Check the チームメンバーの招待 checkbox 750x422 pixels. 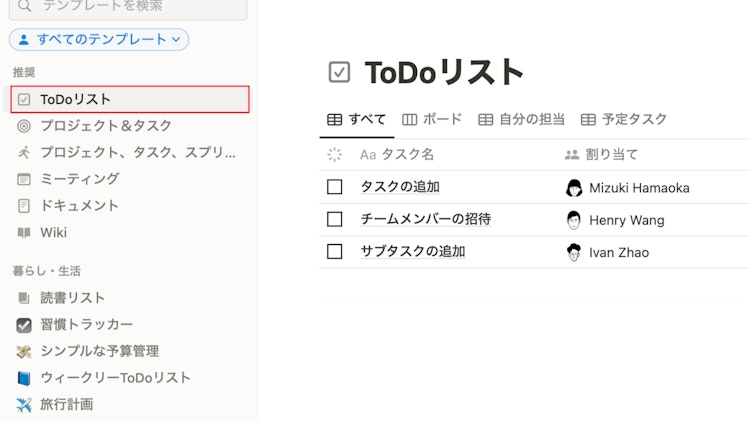(335, 219)
